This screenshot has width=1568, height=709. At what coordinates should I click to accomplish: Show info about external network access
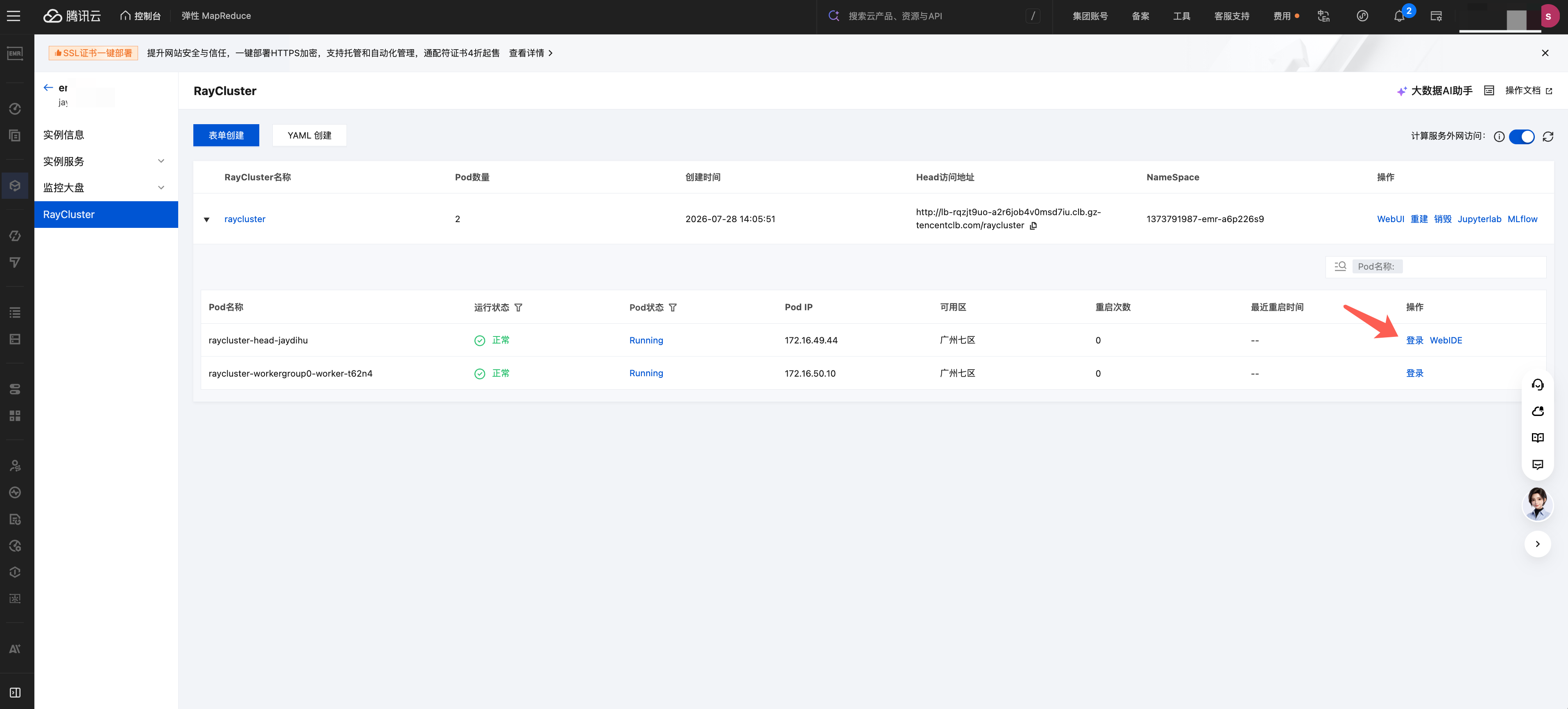coord(1499,136)
